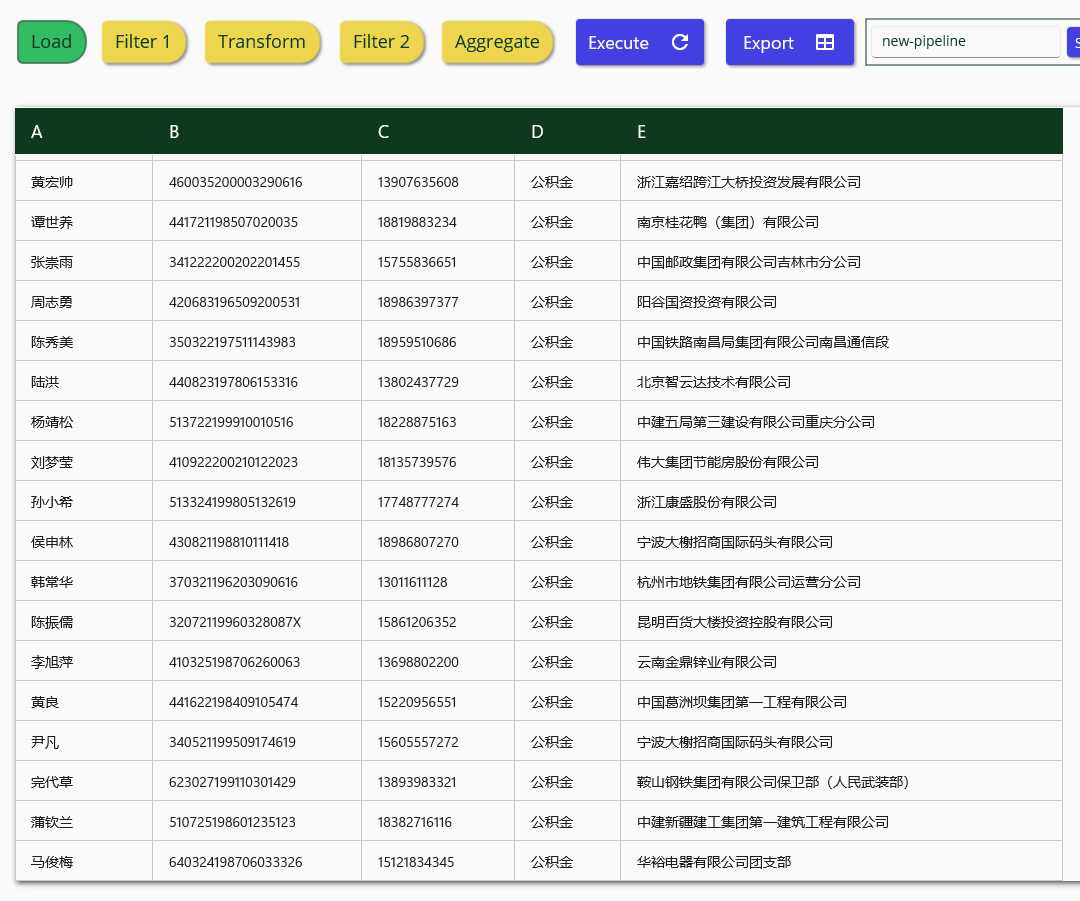Select cell with name 韩常华
This screenshot has height=901, width=1080.
pyautogui.click(x=84, y=581)
